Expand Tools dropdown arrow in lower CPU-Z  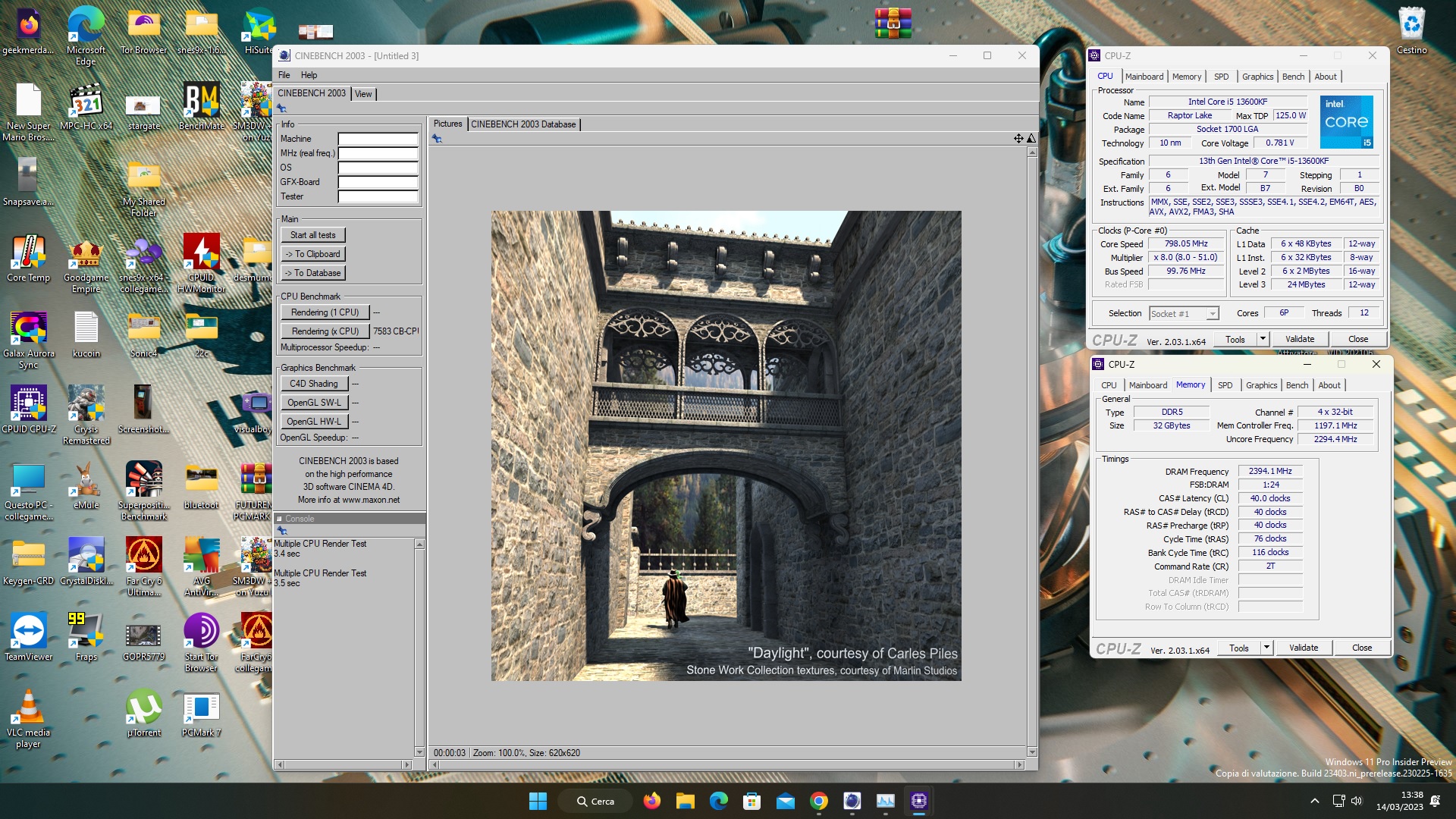(x=1266, y=648)
